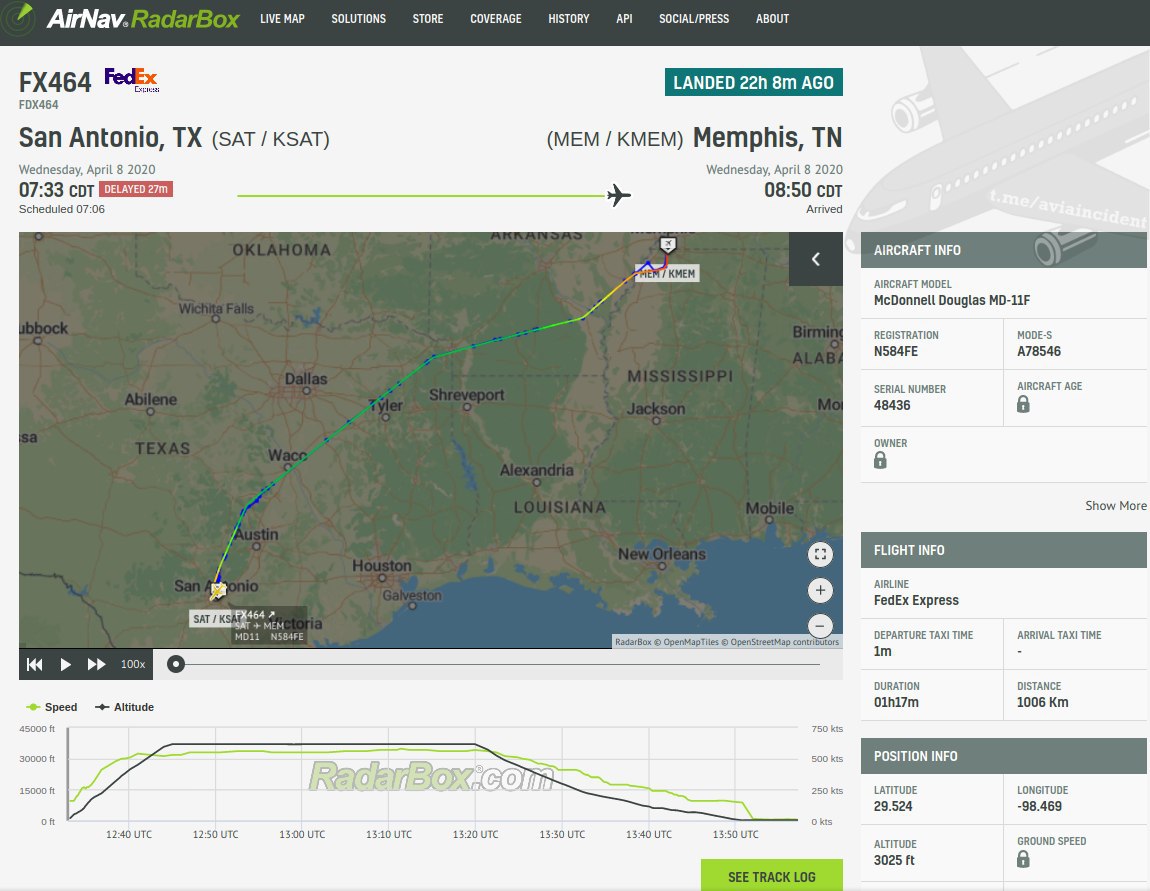
Task: Open the COVERAGE menu item
Action: (496, 19)
